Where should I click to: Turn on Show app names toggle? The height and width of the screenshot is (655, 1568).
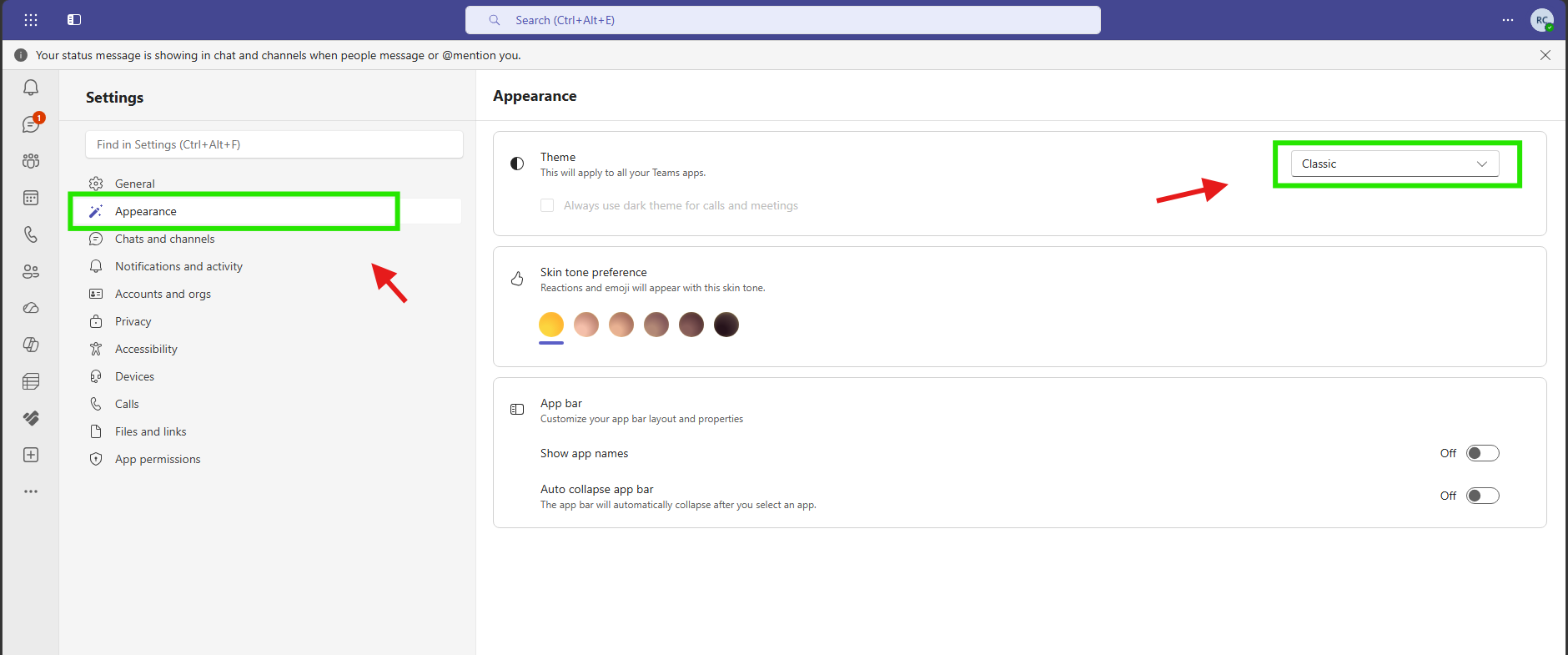1483,453
